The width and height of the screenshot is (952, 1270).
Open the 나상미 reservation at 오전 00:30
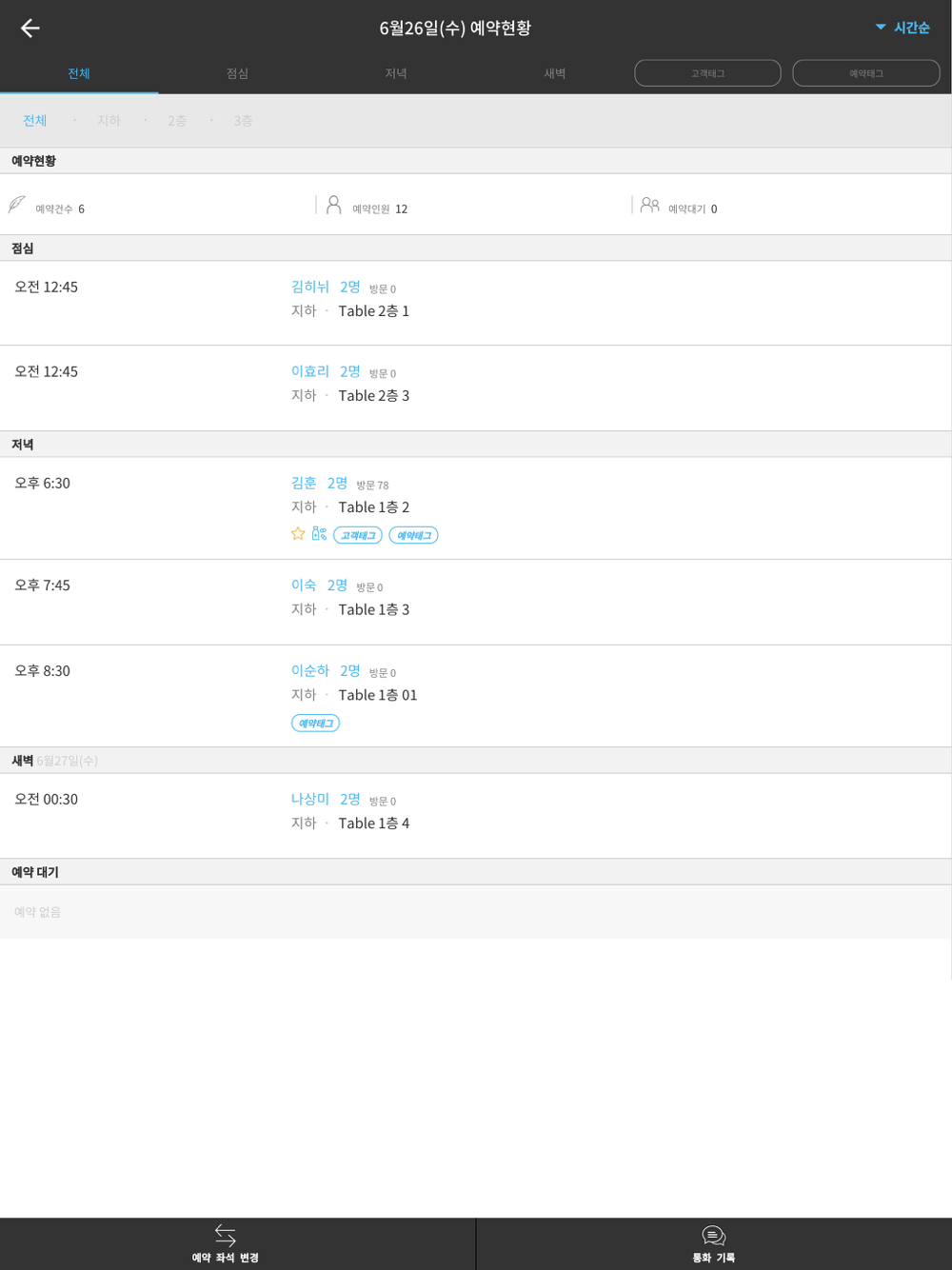pos(476,815)
